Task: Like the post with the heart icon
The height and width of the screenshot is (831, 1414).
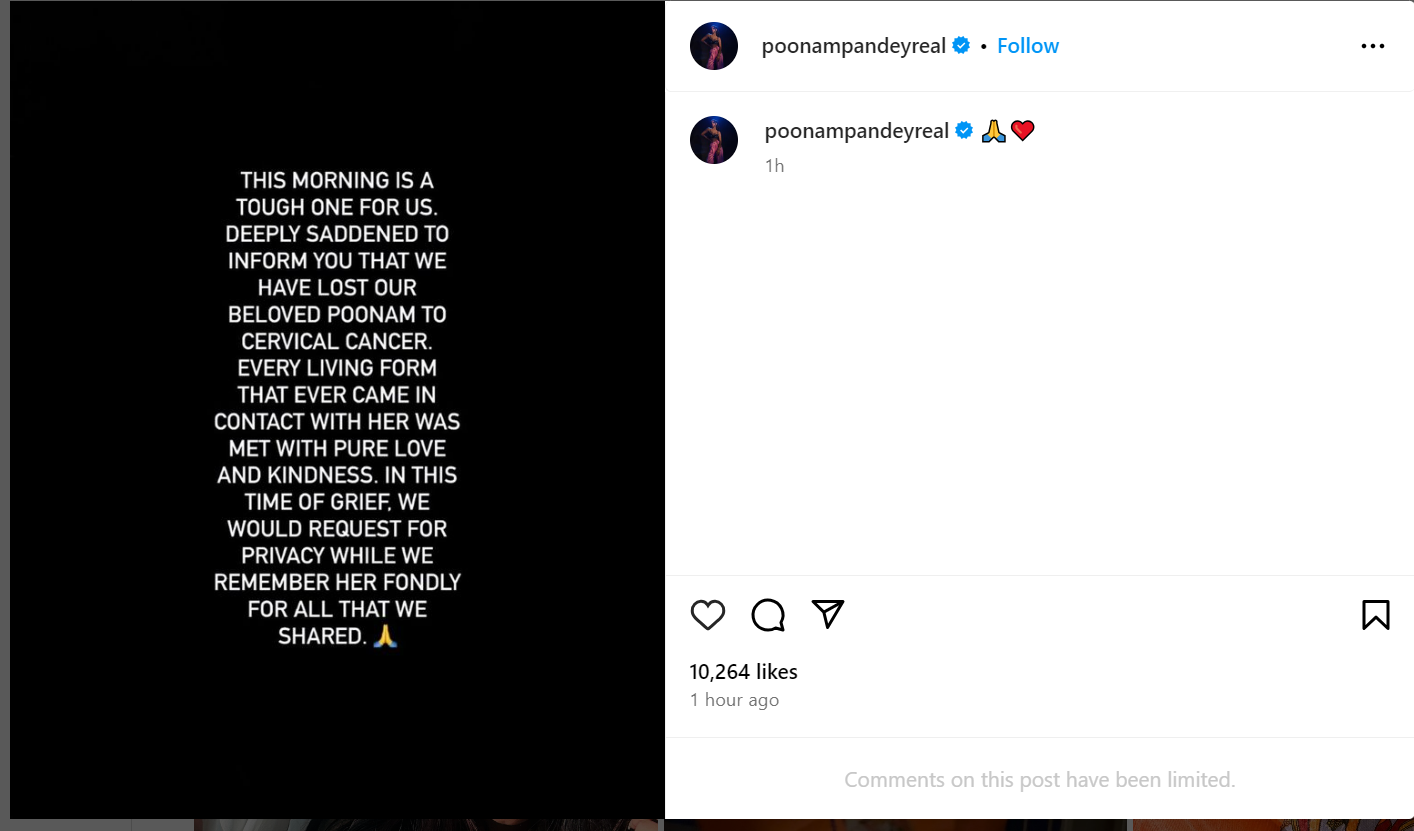Action: tap(707, 615)
